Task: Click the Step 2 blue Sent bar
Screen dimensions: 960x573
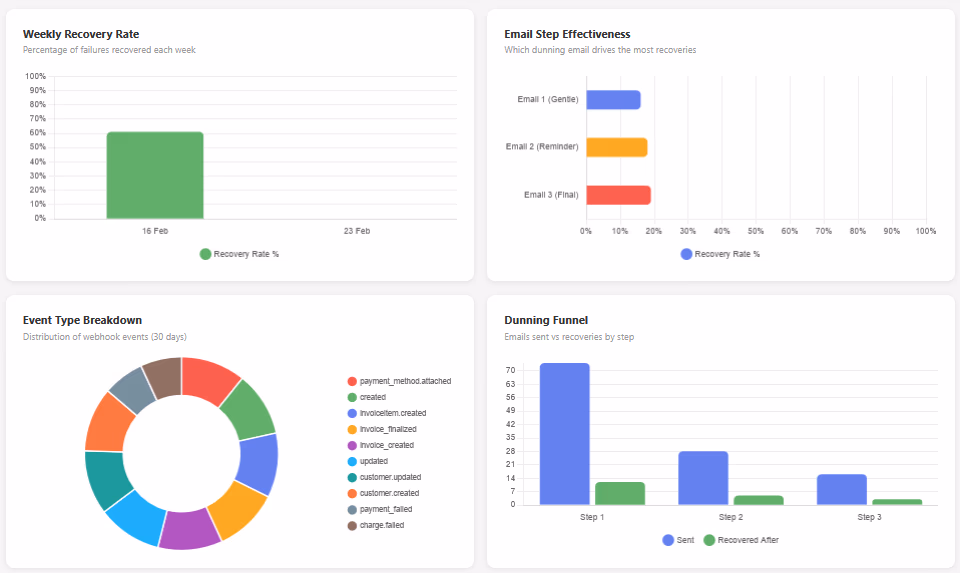Action: pyautogui.click(x=703, y=478)
